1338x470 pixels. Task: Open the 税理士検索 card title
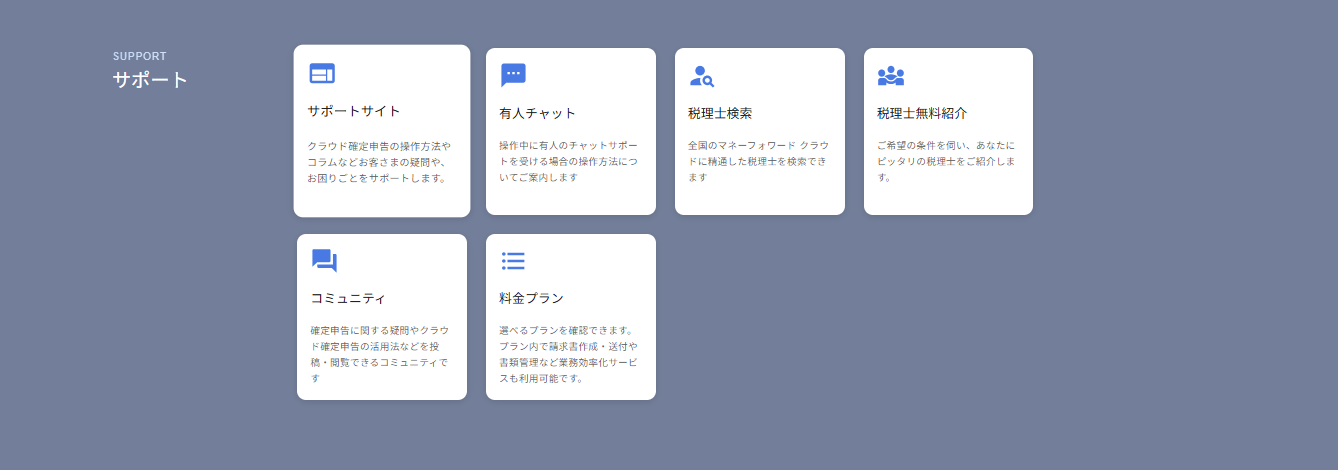pos(720,113)
